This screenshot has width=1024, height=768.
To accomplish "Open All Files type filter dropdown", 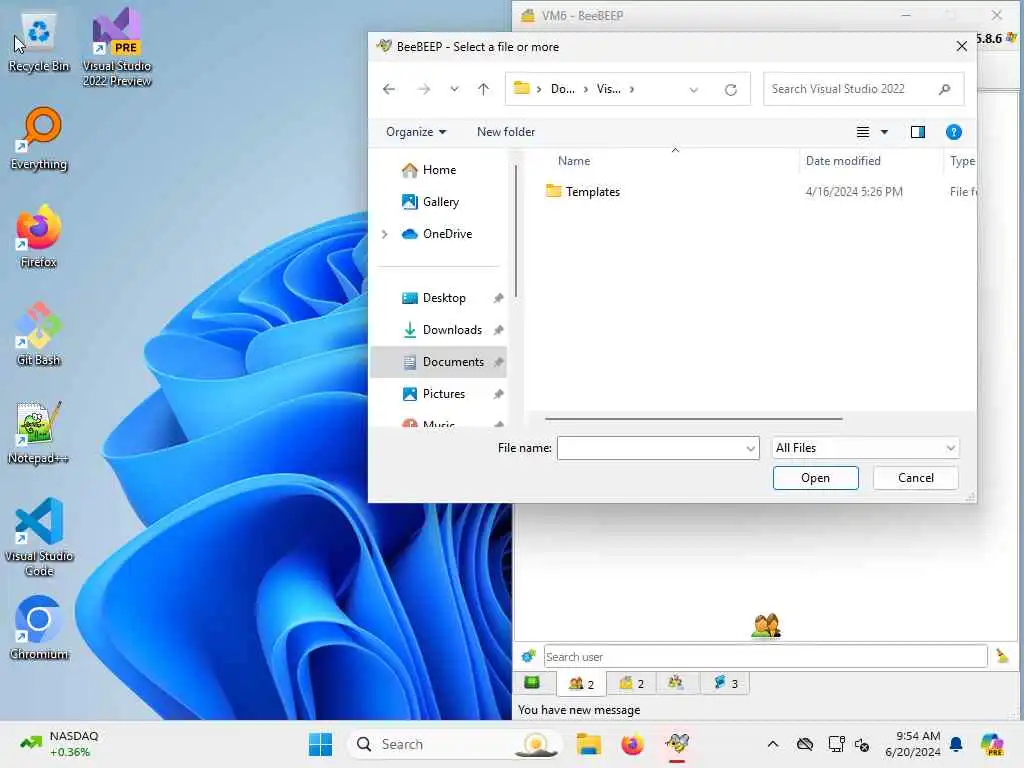I will click(865, 448).
